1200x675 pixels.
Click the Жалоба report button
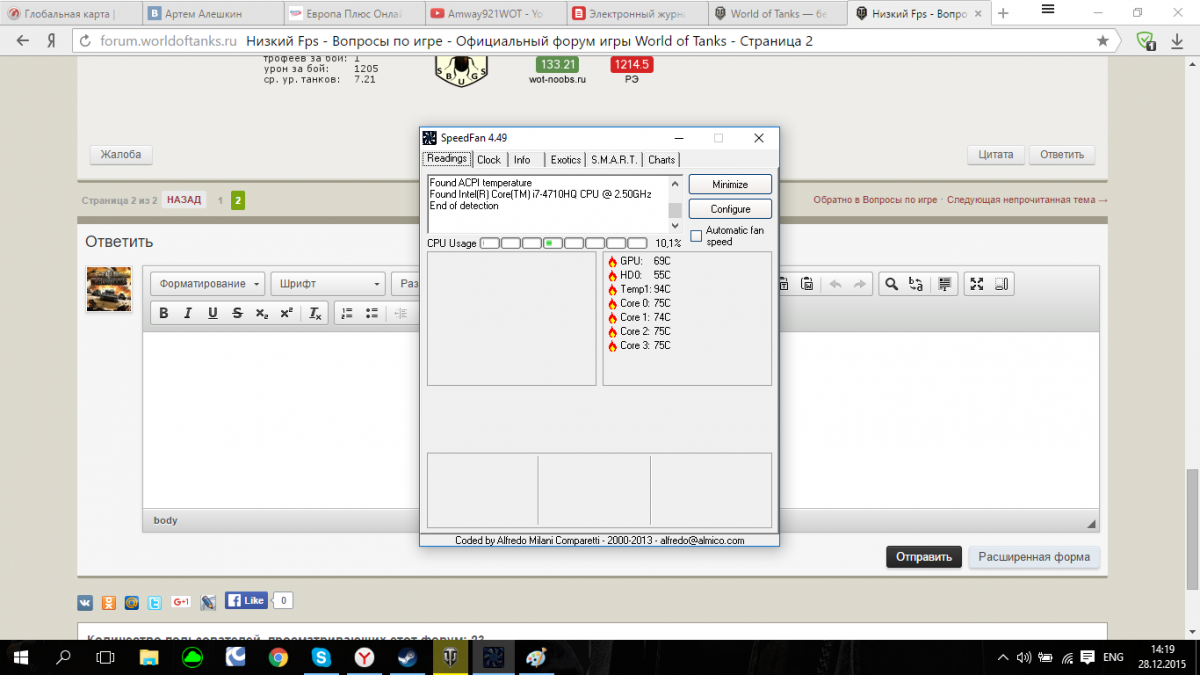(121, 154)
